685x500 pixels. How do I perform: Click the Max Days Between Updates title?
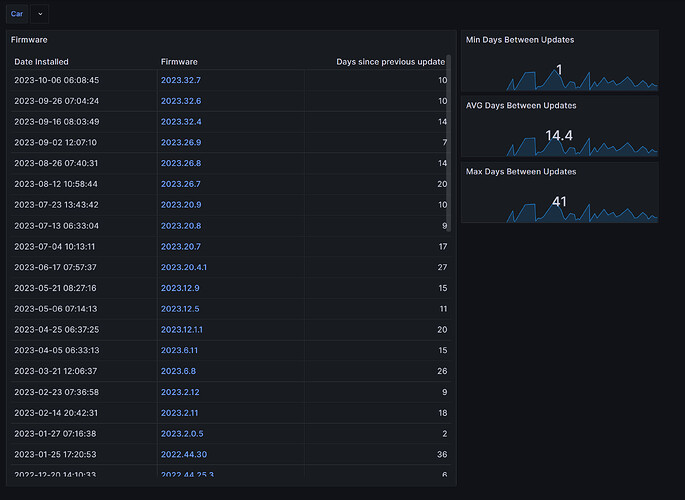521,172
